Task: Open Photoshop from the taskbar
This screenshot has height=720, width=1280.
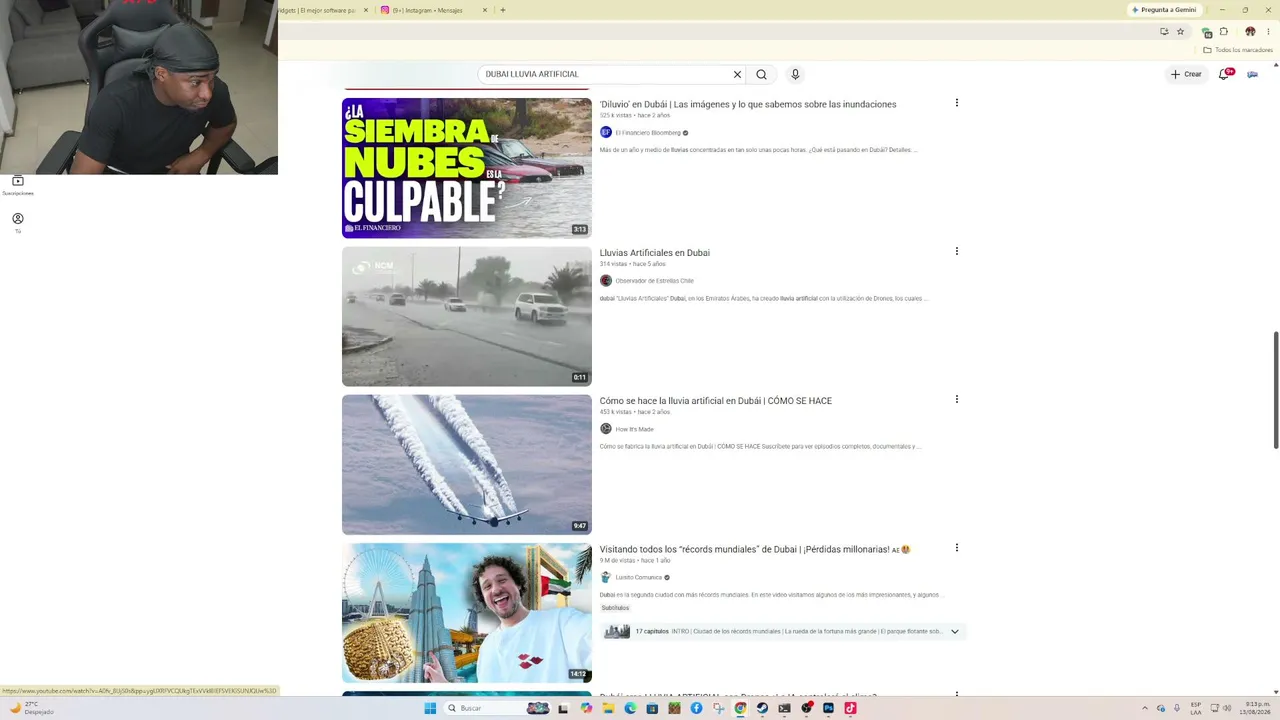Action: tap(828, 708)
